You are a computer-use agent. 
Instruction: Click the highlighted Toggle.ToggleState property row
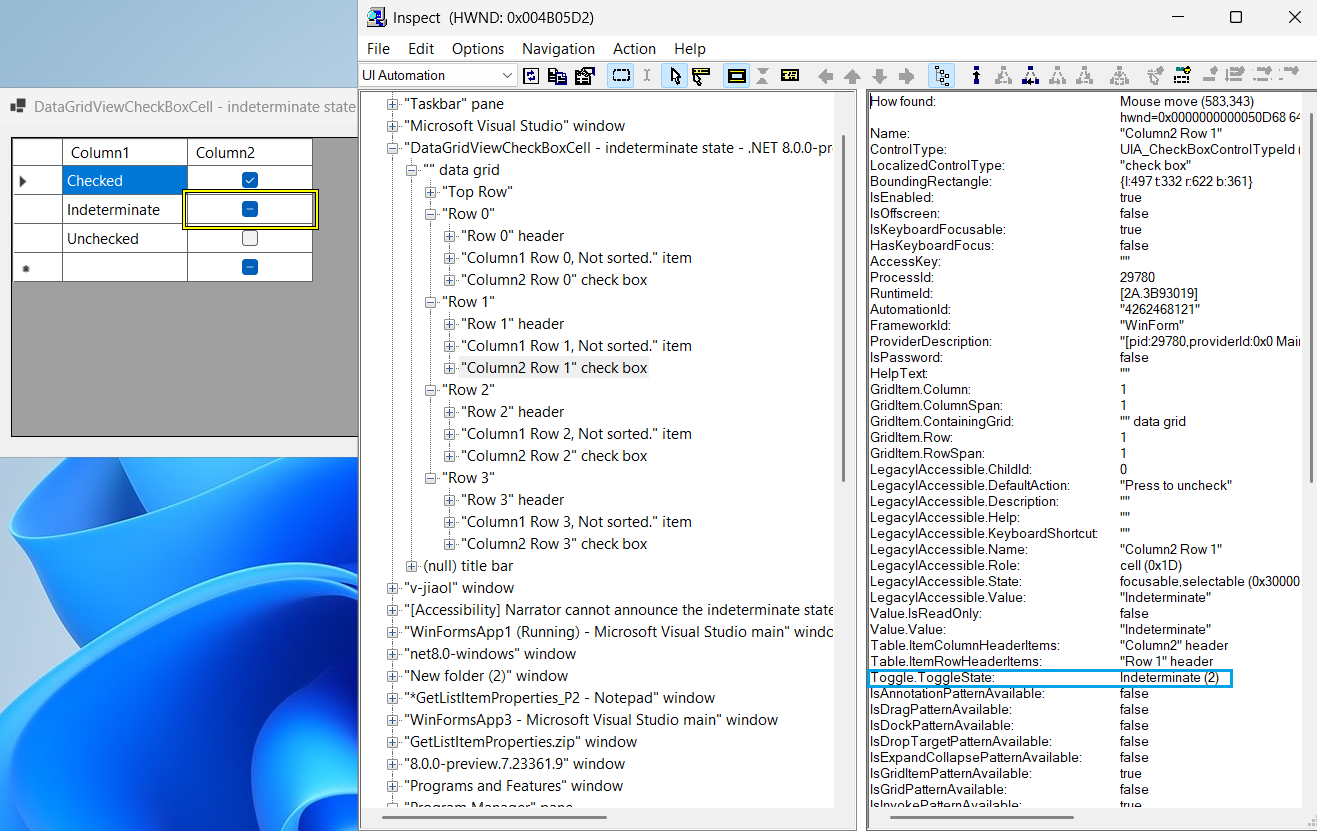(1000, 677)
